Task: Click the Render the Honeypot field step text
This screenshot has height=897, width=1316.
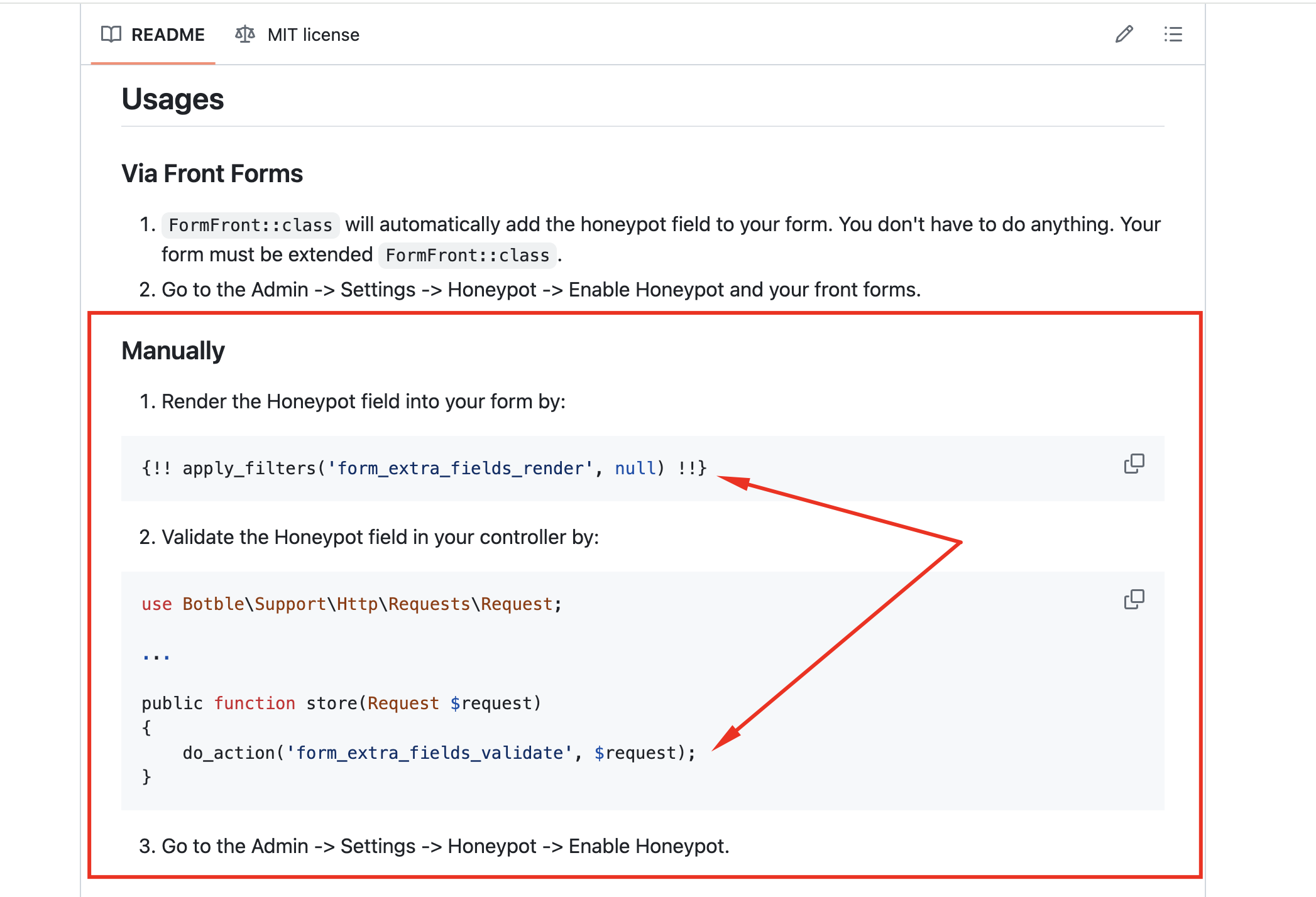Action: (x=363, y=401)
